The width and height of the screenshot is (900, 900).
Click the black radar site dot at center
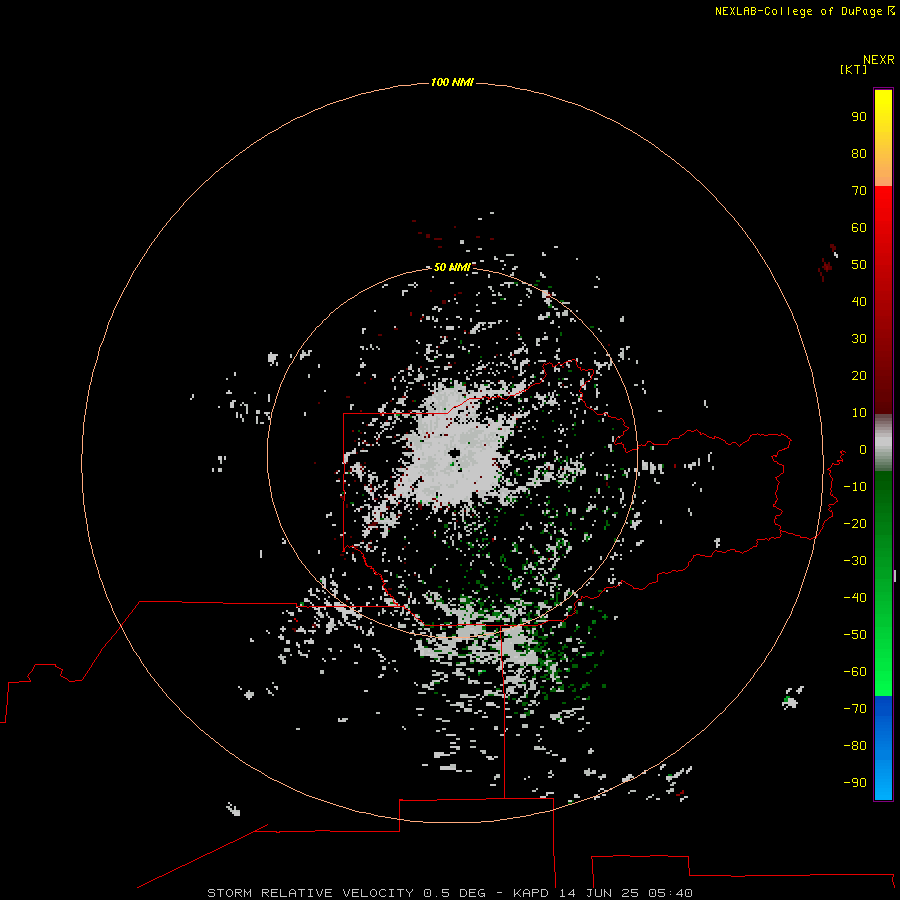(x=455, y=453)
